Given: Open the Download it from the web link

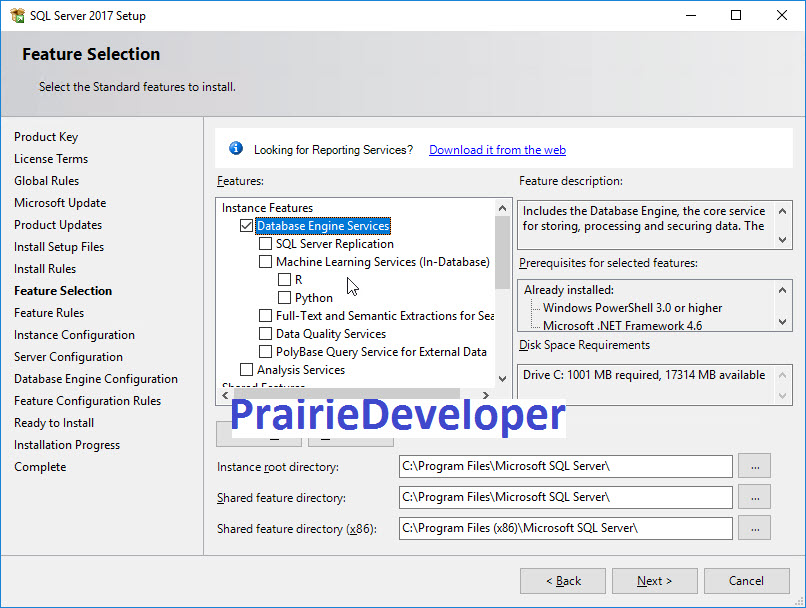Looking at the screenshot, I should pos(497,149).
